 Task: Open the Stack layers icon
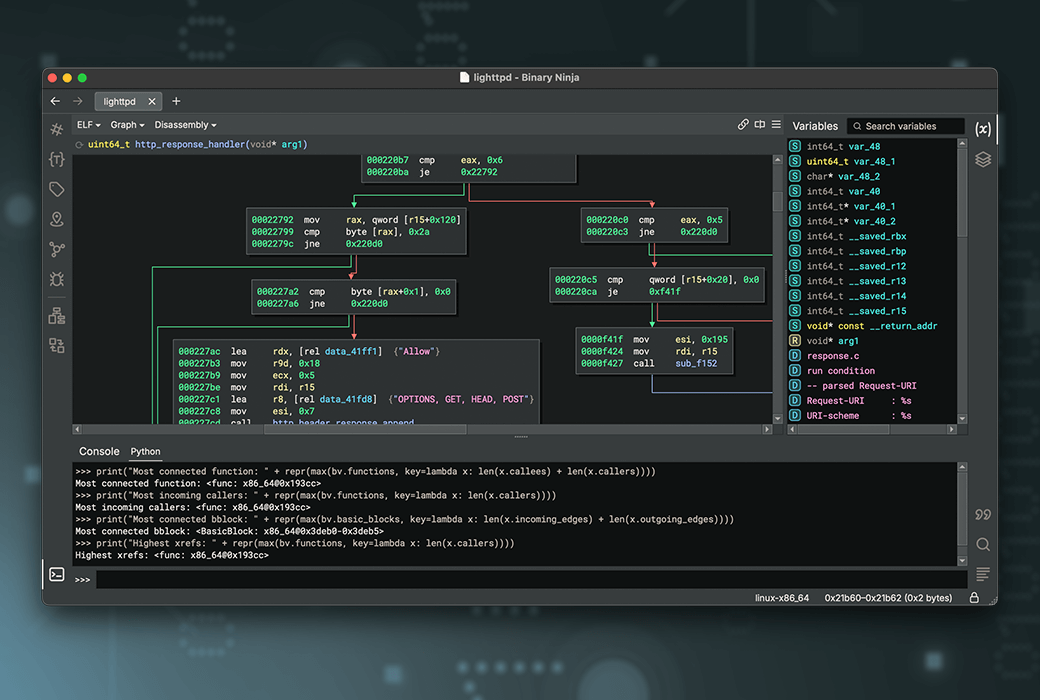pyautogui.click(x=983, y=159)
